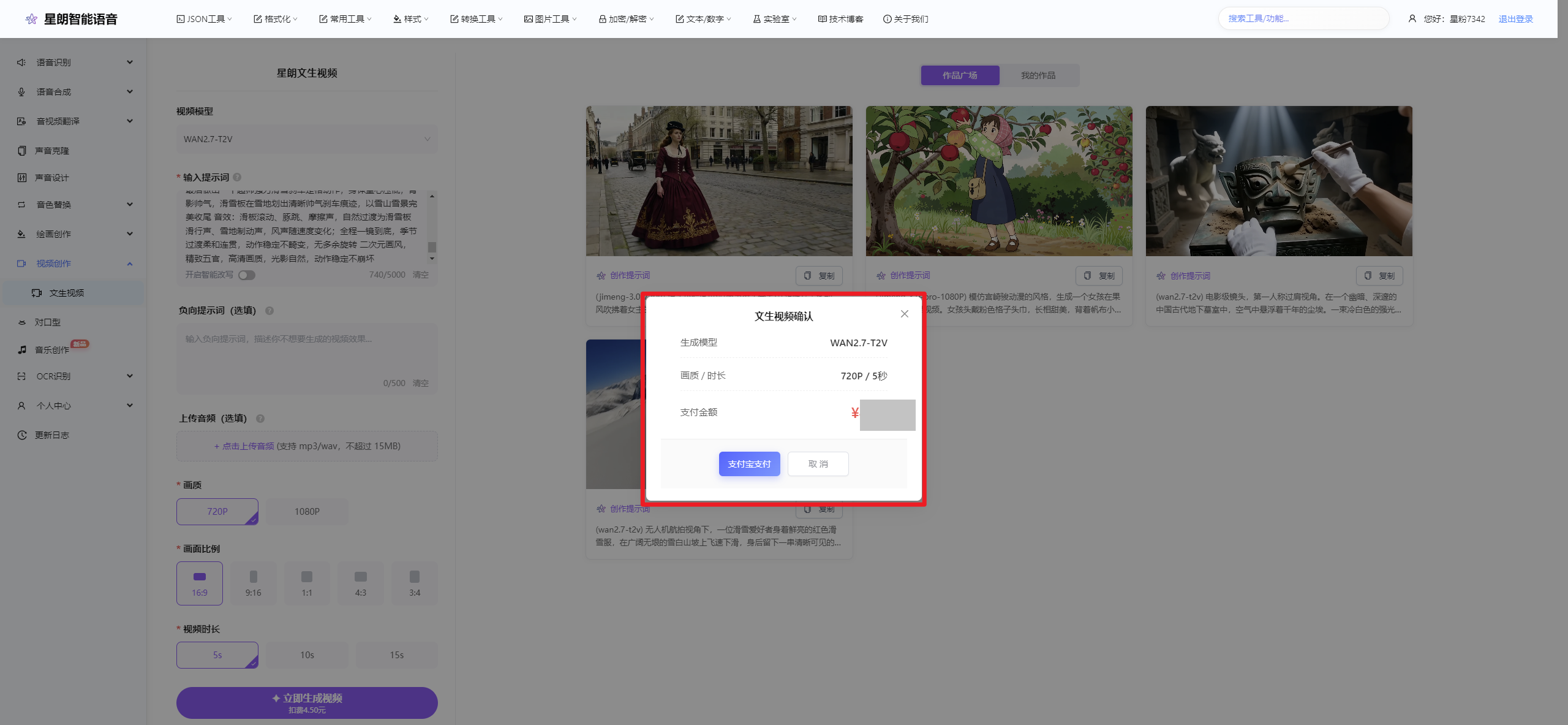This screenshot has height=725, width=1568.
Task: Choose 9:16 aspect ratio
Action: 254,583
